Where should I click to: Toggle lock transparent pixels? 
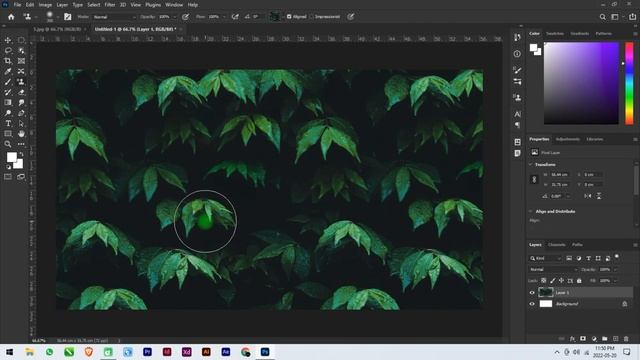tap(544, 280)
